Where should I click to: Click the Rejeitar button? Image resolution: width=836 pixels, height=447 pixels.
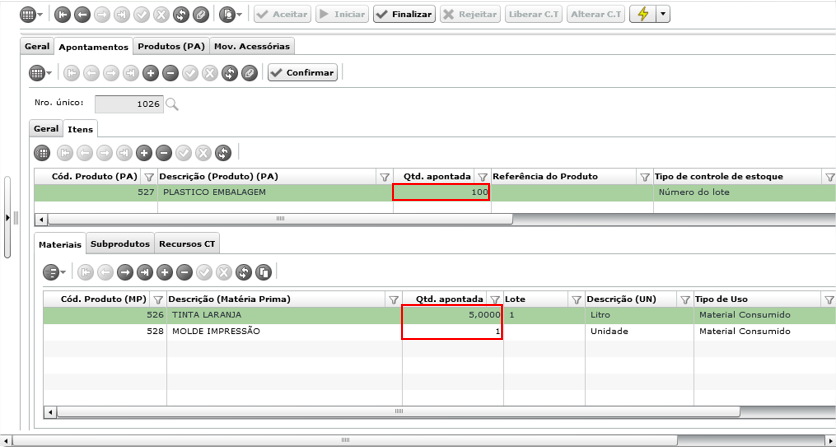tap(471, 15)
